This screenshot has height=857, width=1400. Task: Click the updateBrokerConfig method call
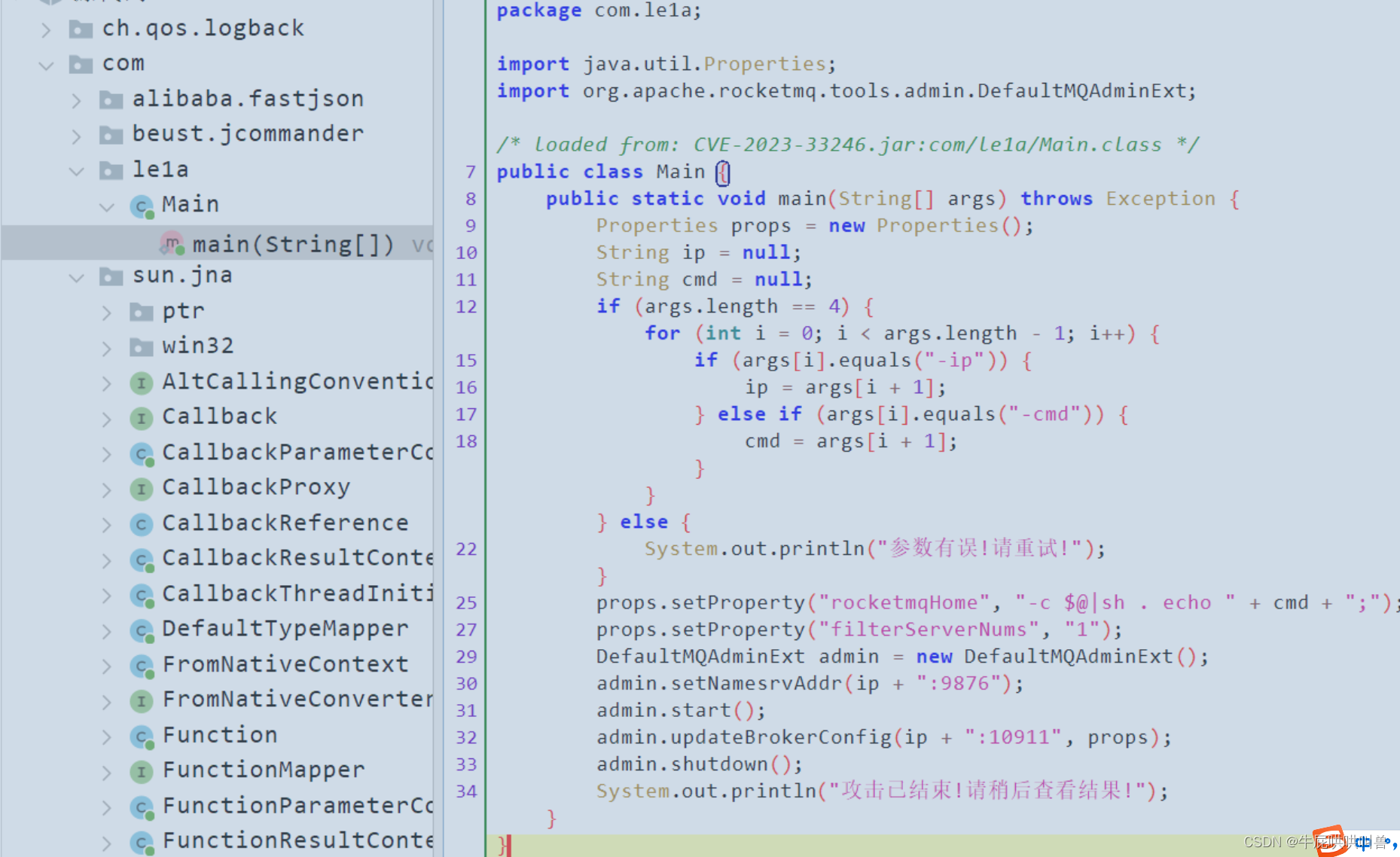780,738
